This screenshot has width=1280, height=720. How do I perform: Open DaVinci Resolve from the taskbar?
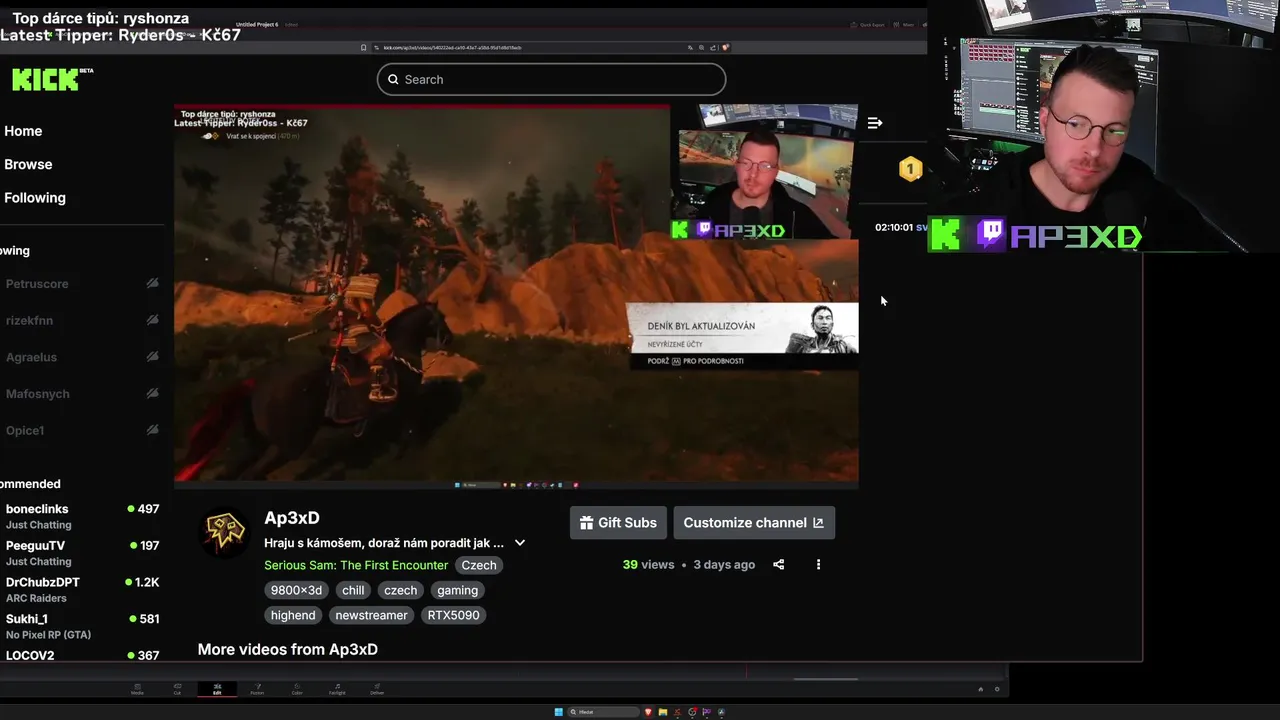721,712
